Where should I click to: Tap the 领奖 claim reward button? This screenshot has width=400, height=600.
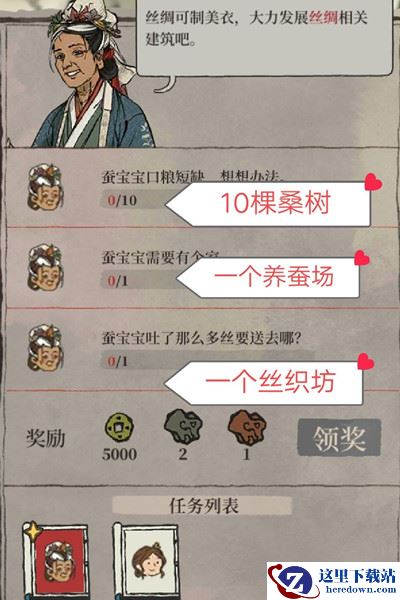click(339, 437)
